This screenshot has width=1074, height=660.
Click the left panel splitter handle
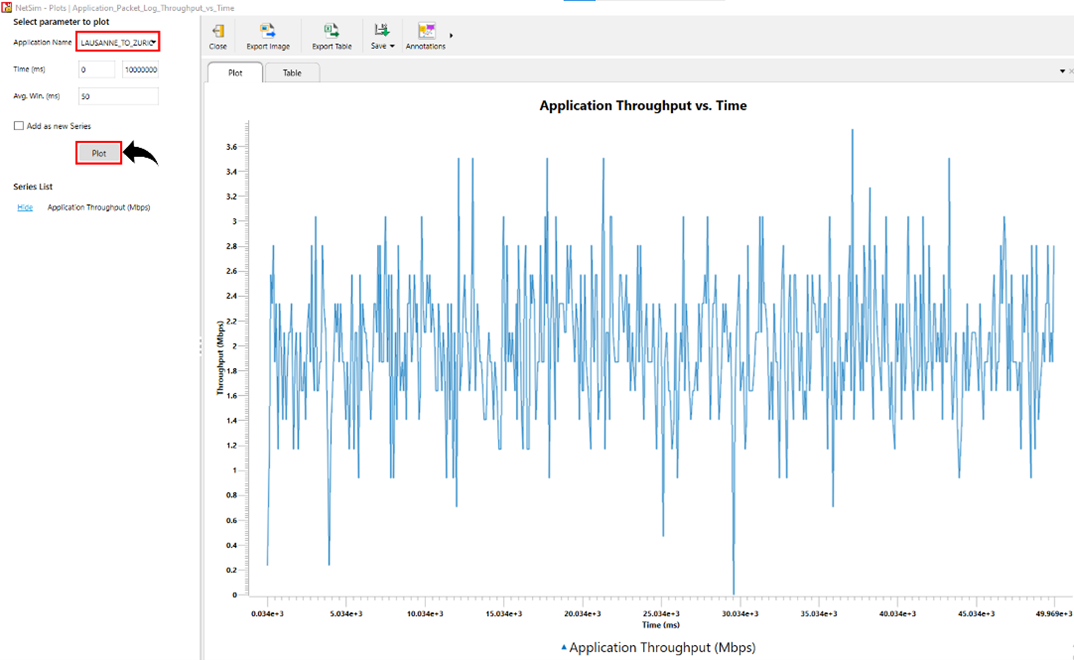200,345
